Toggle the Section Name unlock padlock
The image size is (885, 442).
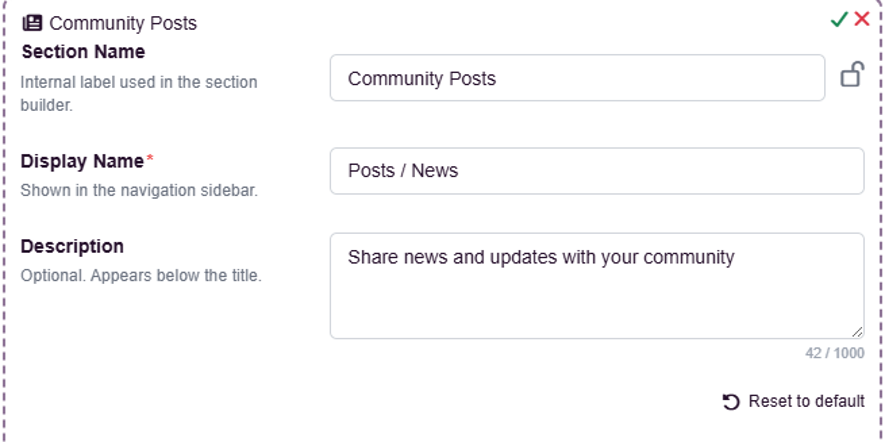click(x=852, y=75)
